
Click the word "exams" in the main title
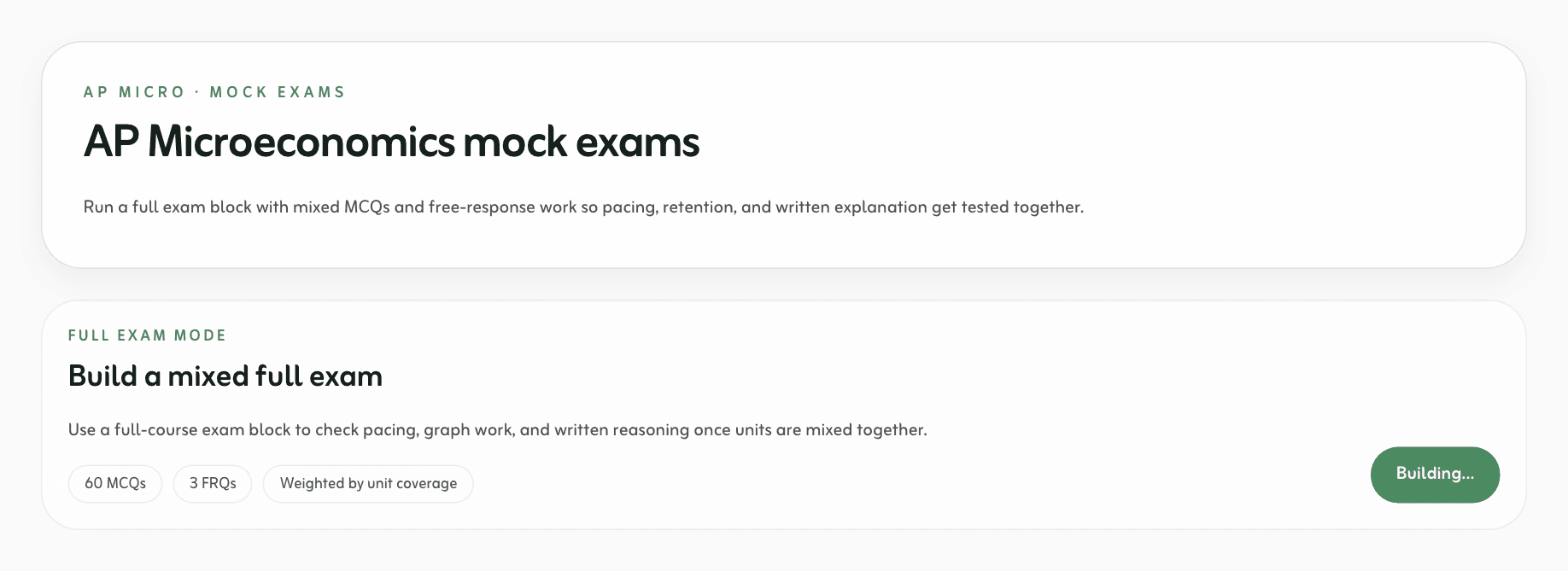[637, 142]
